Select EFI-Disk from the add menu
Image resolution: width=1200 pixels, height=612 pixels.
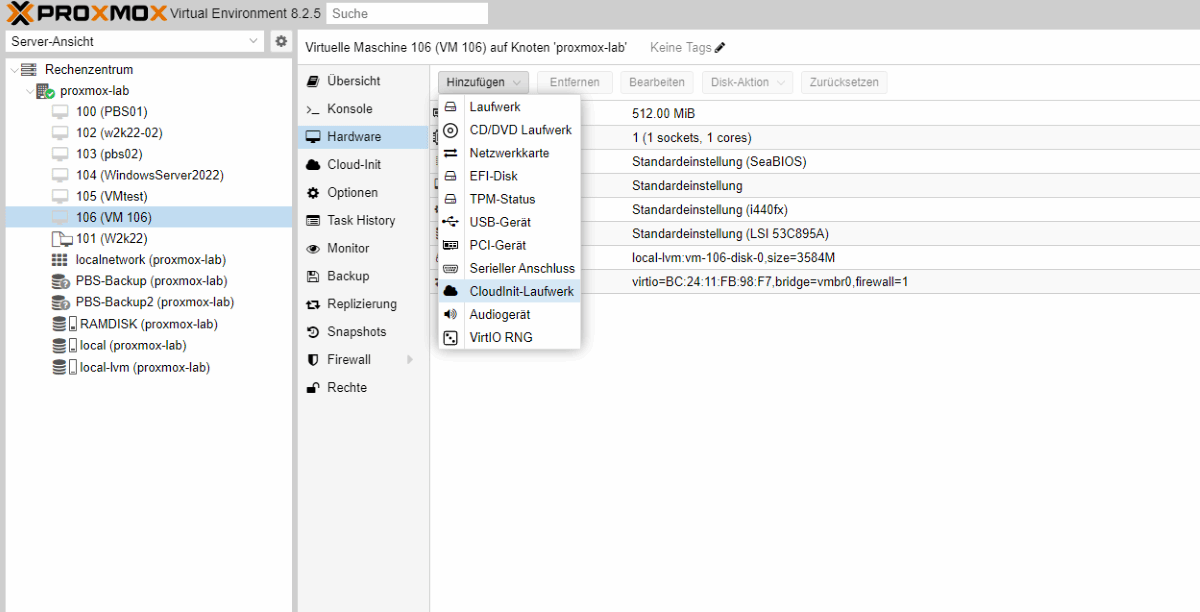pos(493,176)
